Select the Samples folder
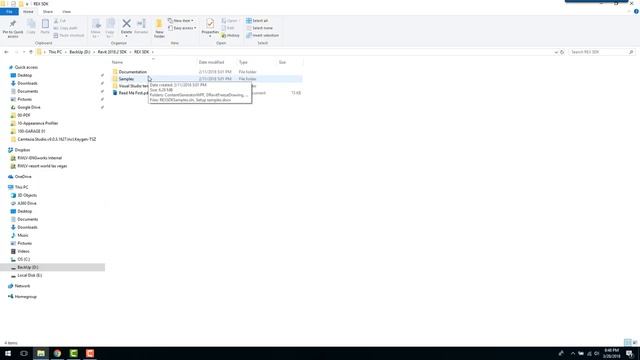Image resolution: width=640 pixels, height=360 pixels. (x=126, y=79)
